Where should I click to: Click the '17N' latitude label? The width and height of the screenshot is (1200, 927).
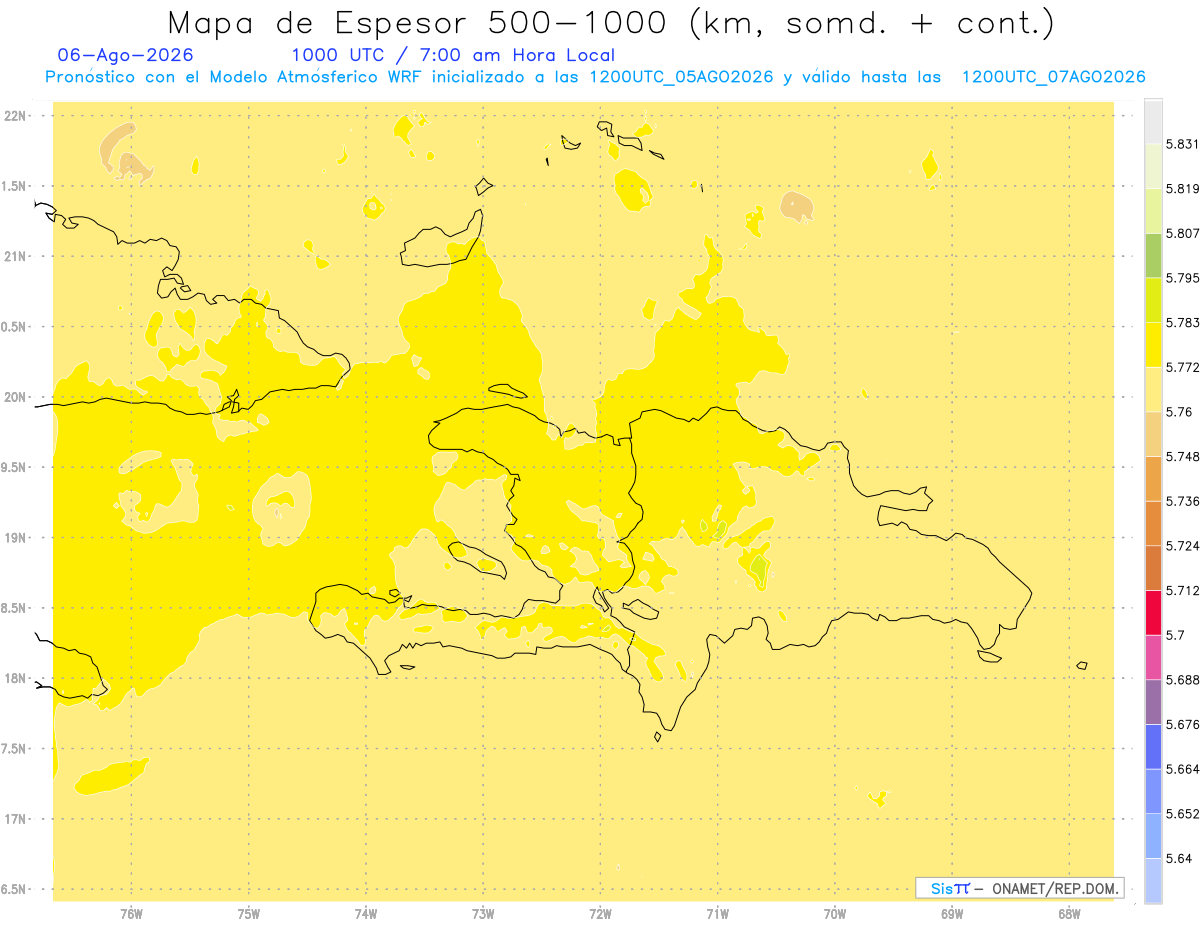[x=16, y=819]
